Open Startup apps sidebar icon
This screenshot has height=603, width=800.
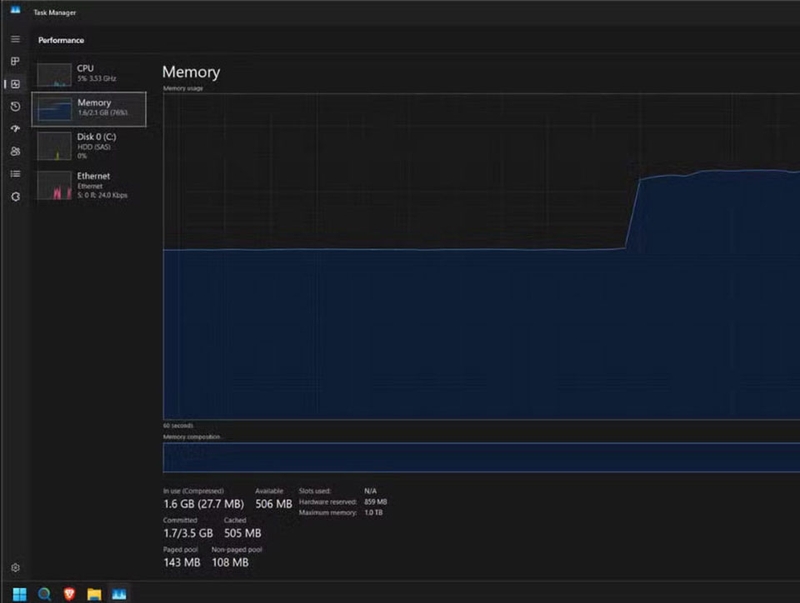(x=15, y=129)
